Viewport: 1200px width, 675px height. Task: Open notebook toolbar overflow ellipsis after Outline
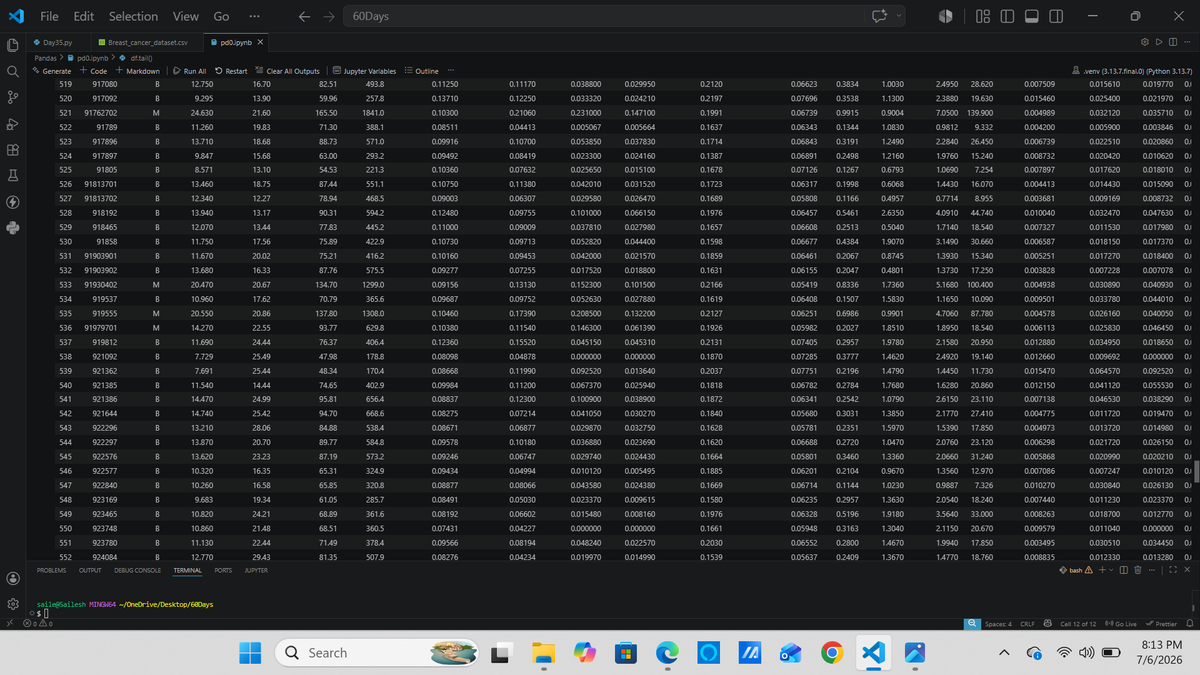pos(452,71)
